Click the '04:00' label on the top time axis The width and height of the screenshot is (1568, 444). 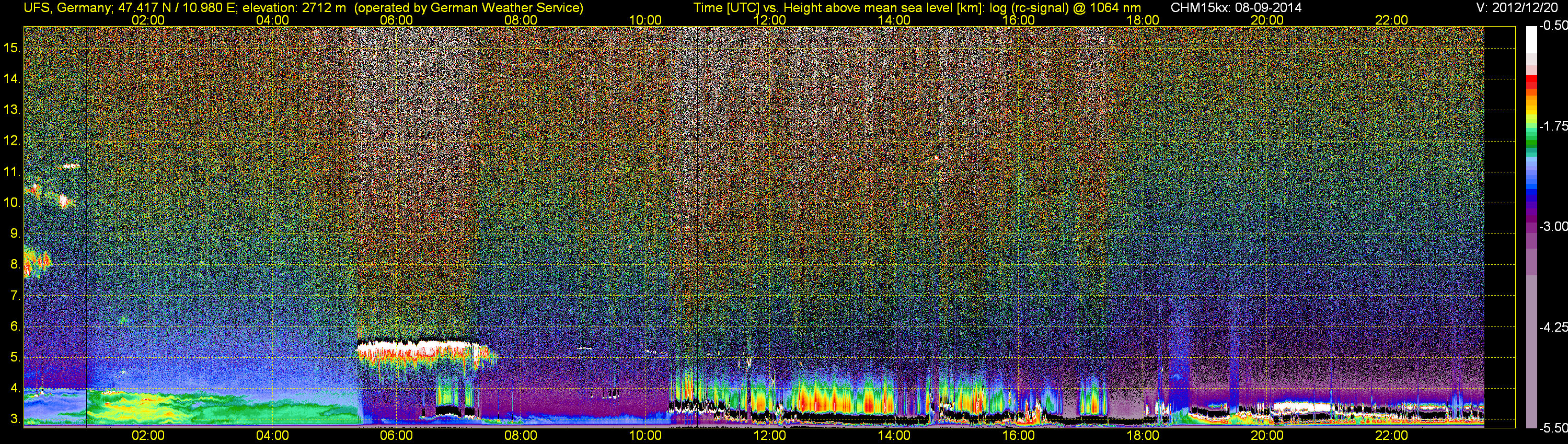pyautogui.click(x=272, y=20)
